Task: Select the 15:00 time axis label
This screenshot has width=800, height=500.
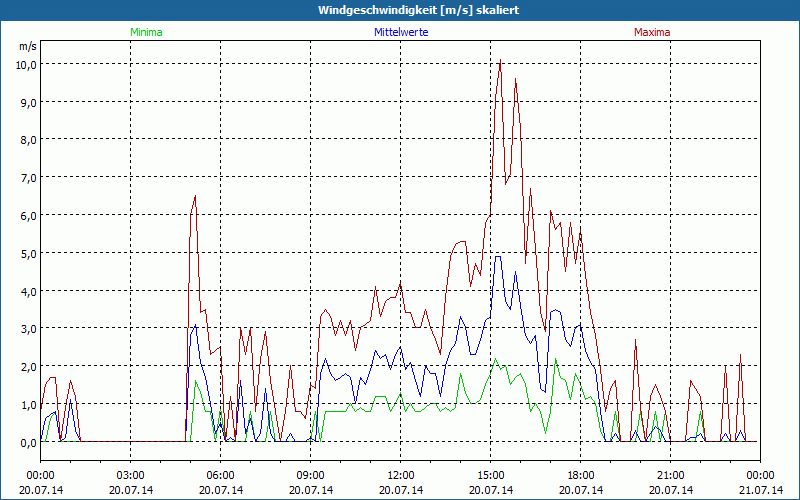Action: 491,475
